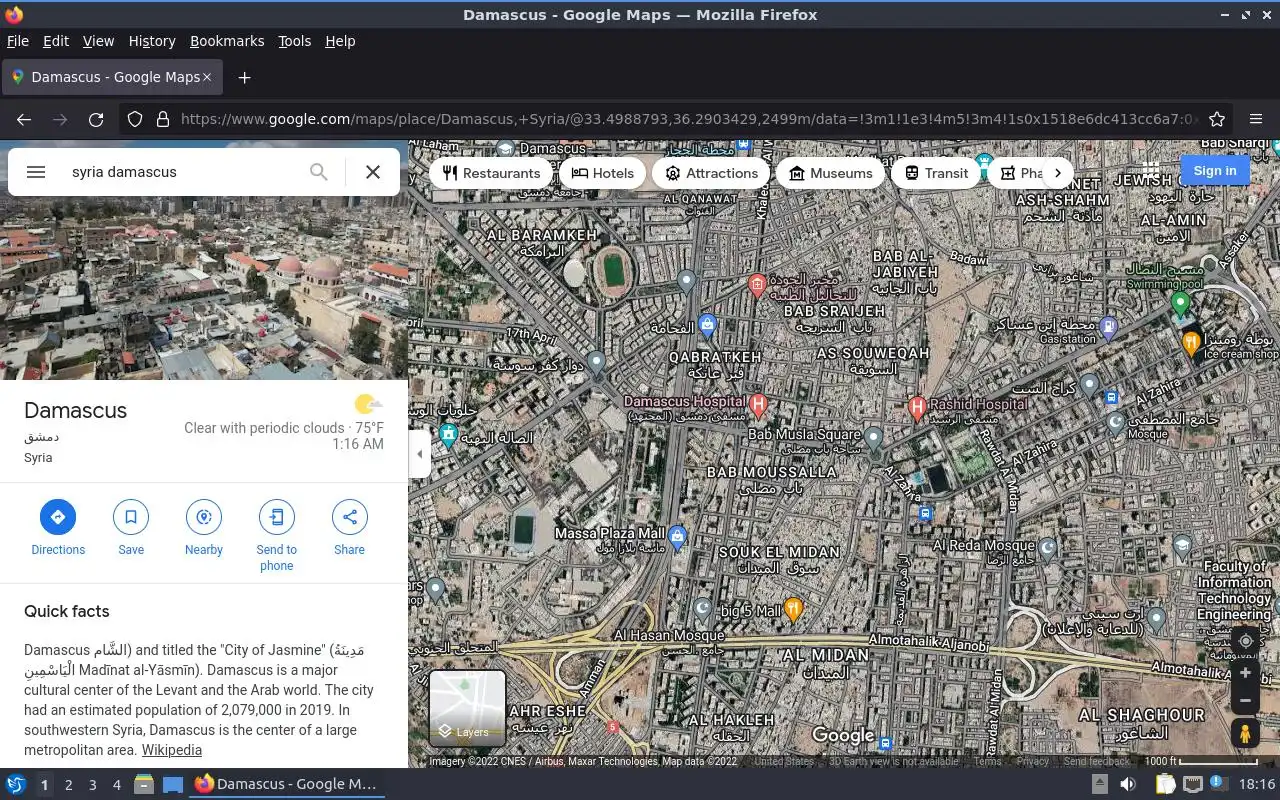
Task: Click the big 5 Mall restaurant pin
Action: 794,609
